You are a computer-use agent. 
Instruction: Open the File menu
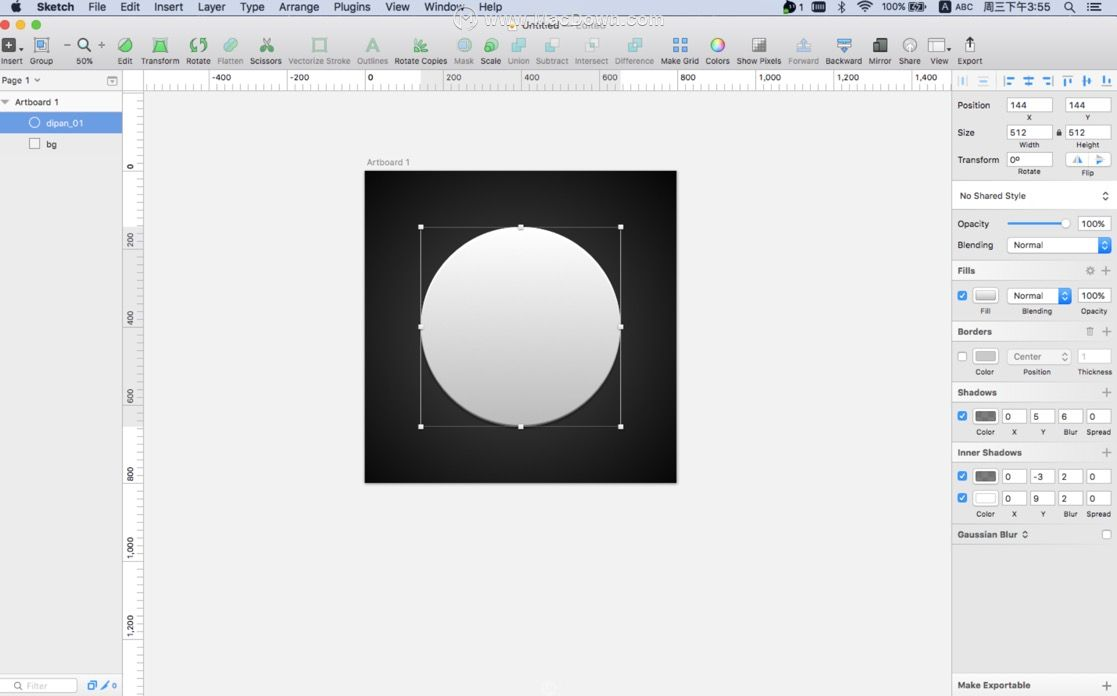[x=97, y=7]
